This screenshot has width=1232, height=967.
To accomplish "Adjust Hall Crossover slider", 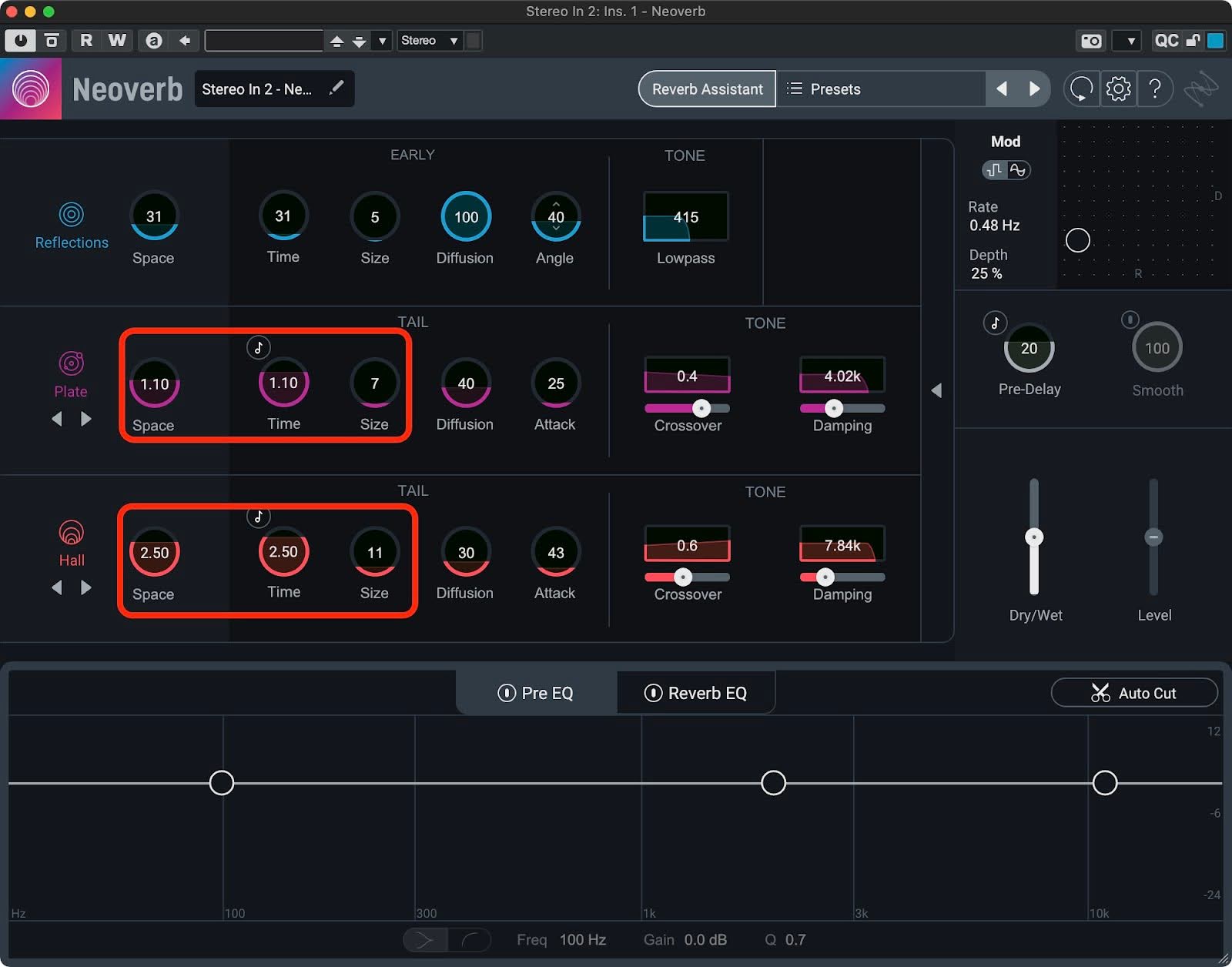I will point(682,577).
